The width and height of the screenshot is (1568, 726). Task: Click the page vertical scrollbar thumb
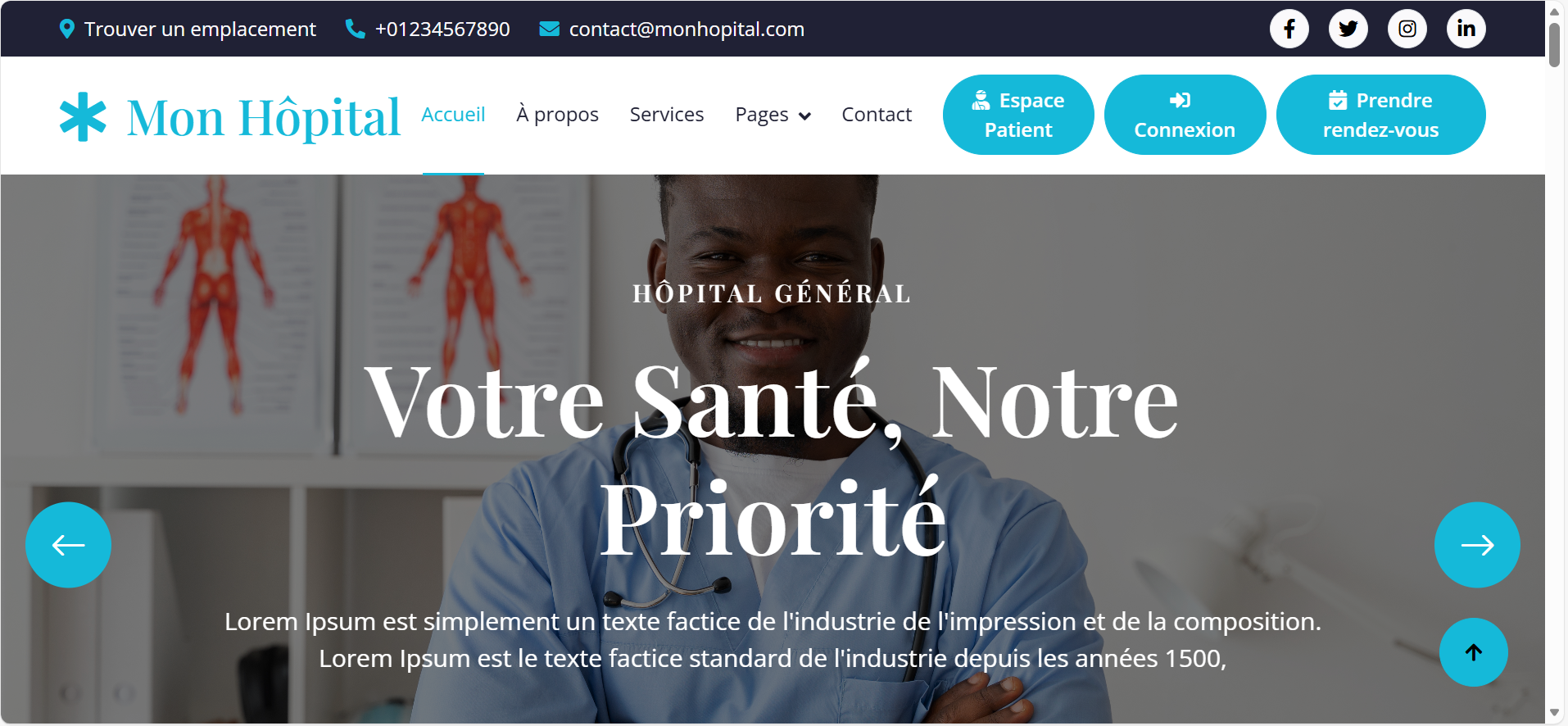[1554, 45]
